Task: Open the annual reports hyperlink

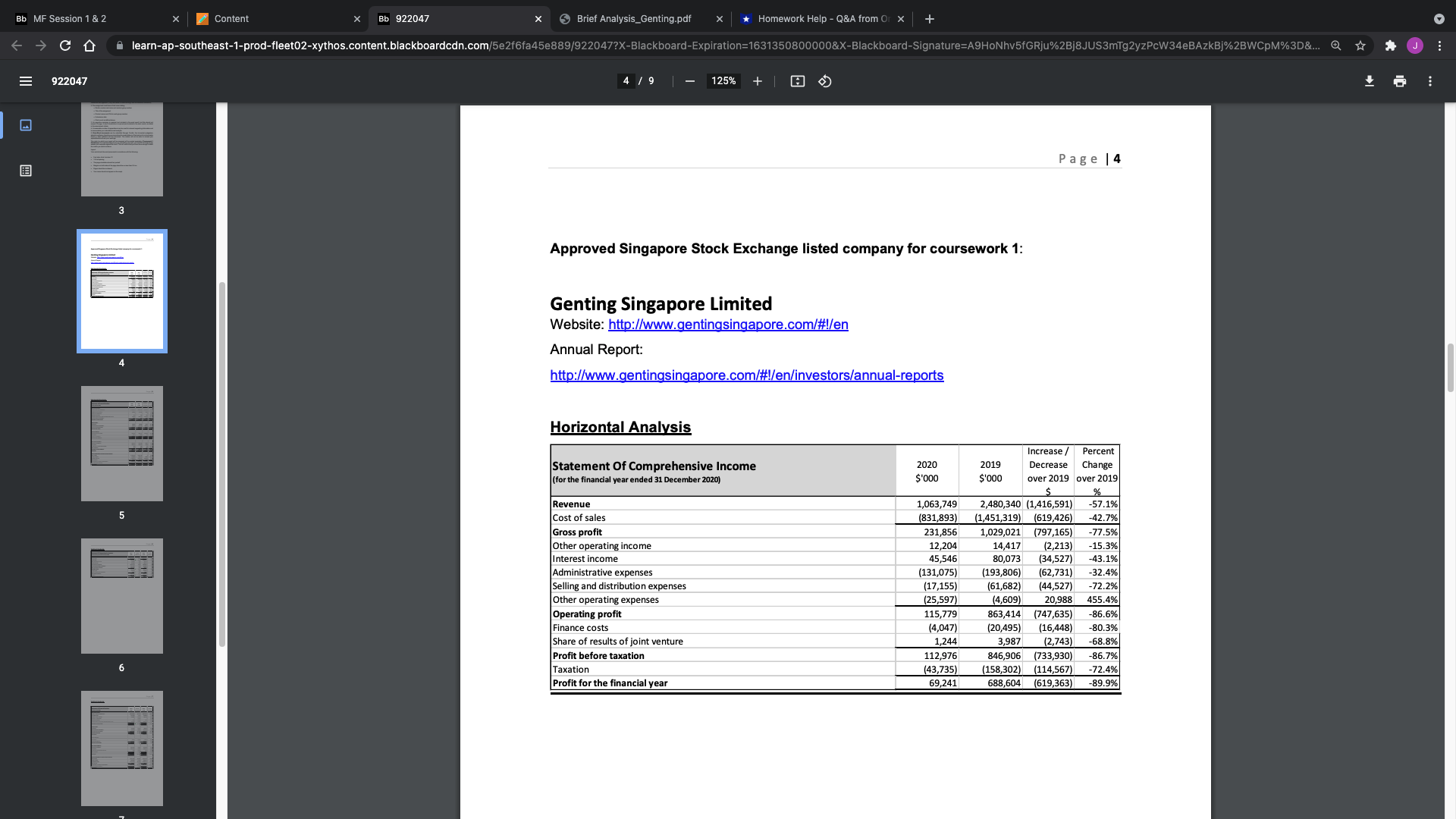Action: (746, 375)
